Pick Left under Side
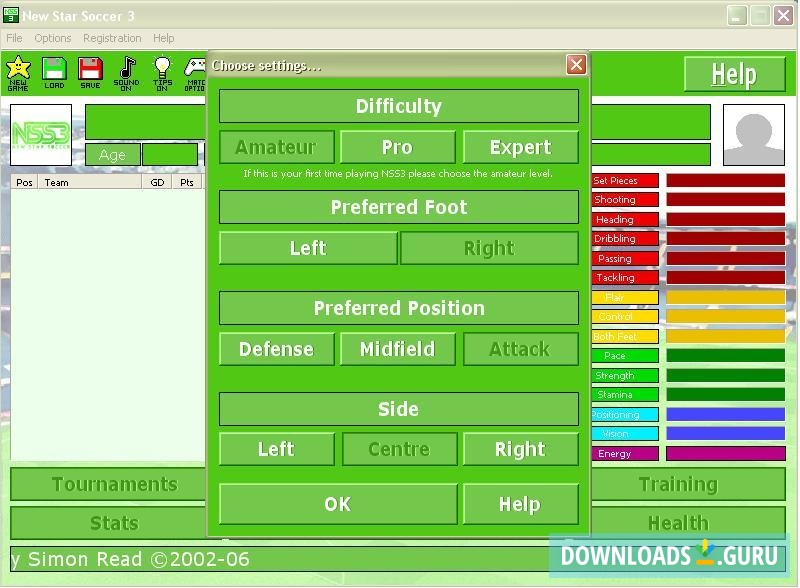The height and width of the screenshot is (588, 800). pyautogui.click(x=277, y=449)
